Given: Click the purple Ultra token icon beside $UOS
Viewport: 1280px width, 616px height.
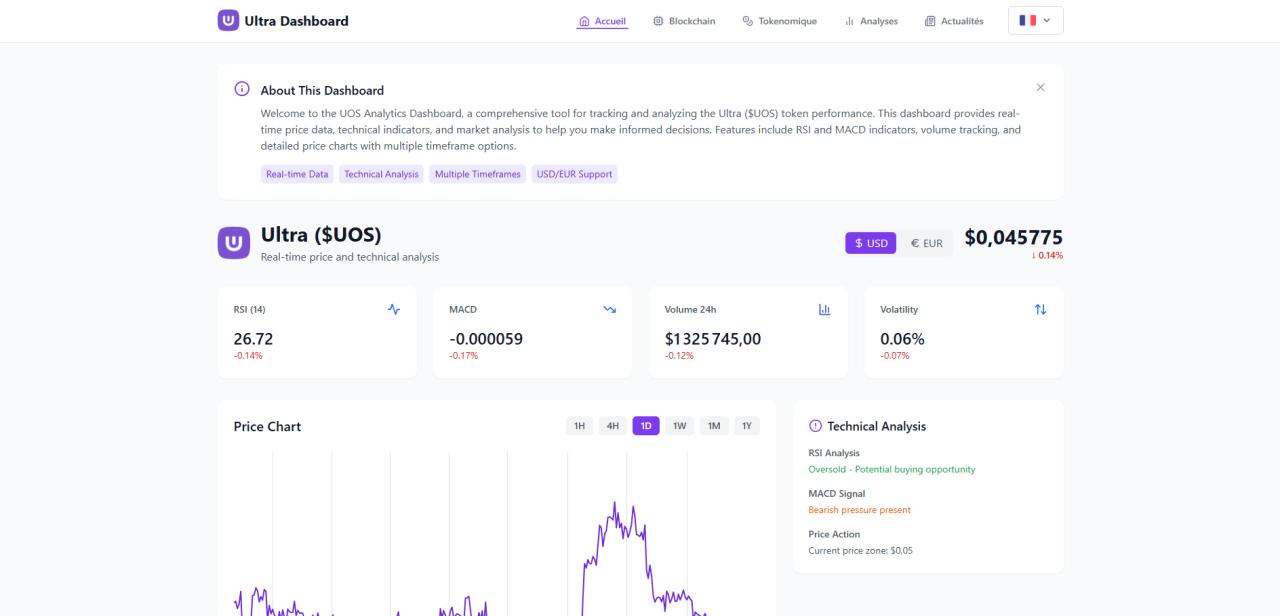Looking at the screenshot, I should 233,241.
